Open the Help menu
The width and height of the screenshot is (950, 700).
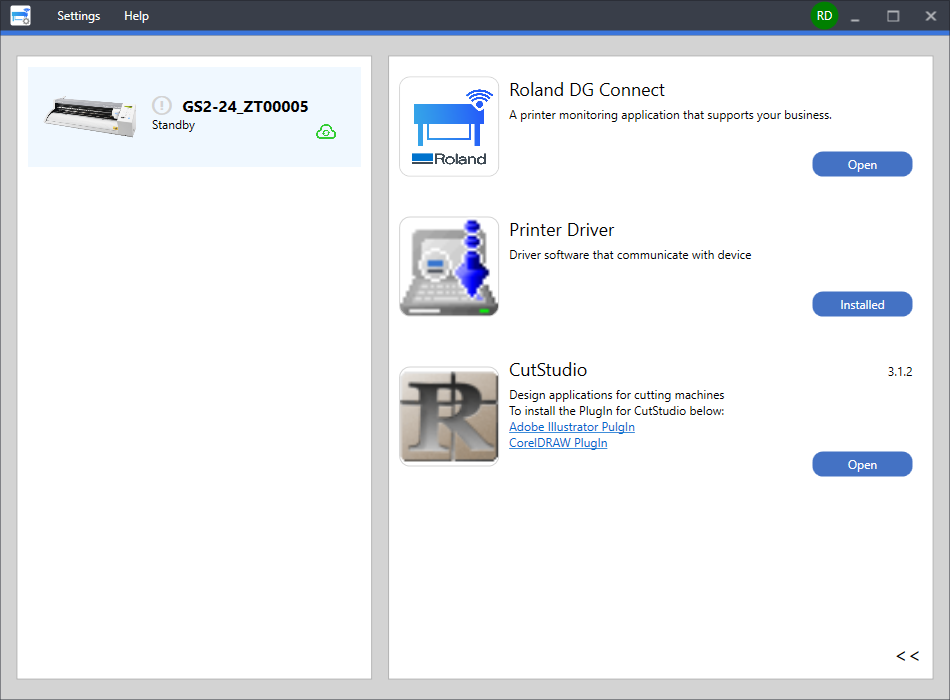(136, 16)
